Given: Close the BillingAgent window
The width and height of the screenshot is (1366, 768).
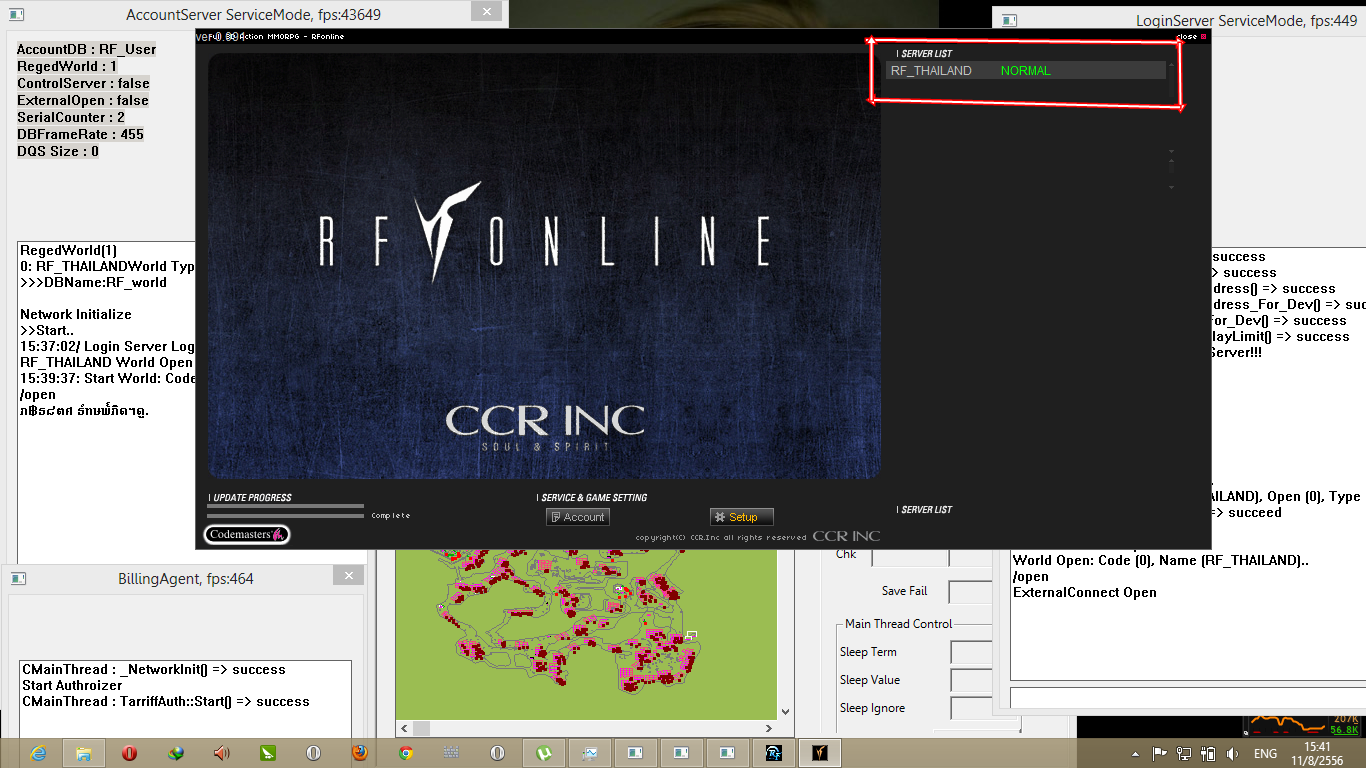Looking at the screenshot, I should tap(348, 575).
